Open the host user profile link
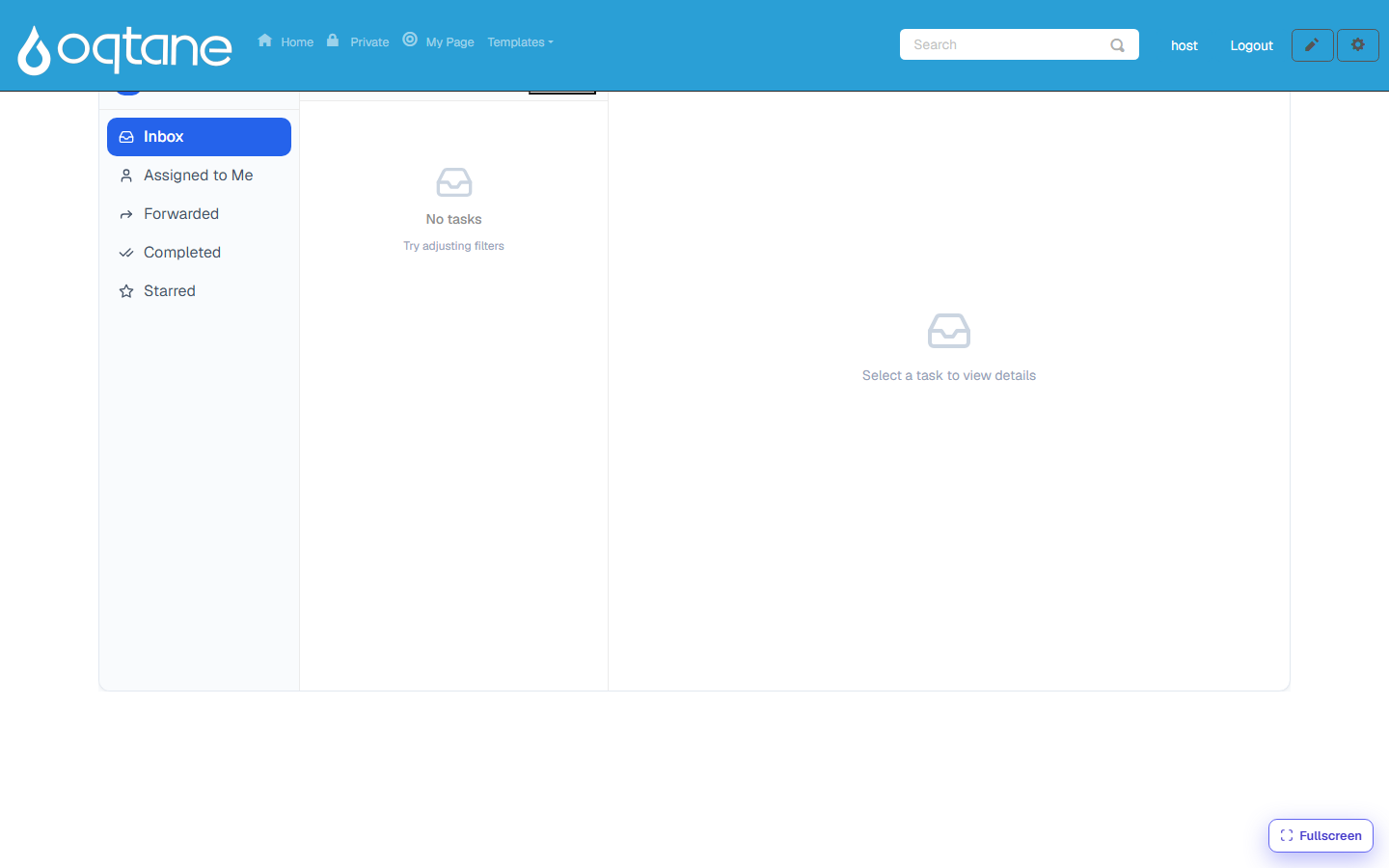Viewport: 1389px width, 868px height. [x=1184, y=45]
